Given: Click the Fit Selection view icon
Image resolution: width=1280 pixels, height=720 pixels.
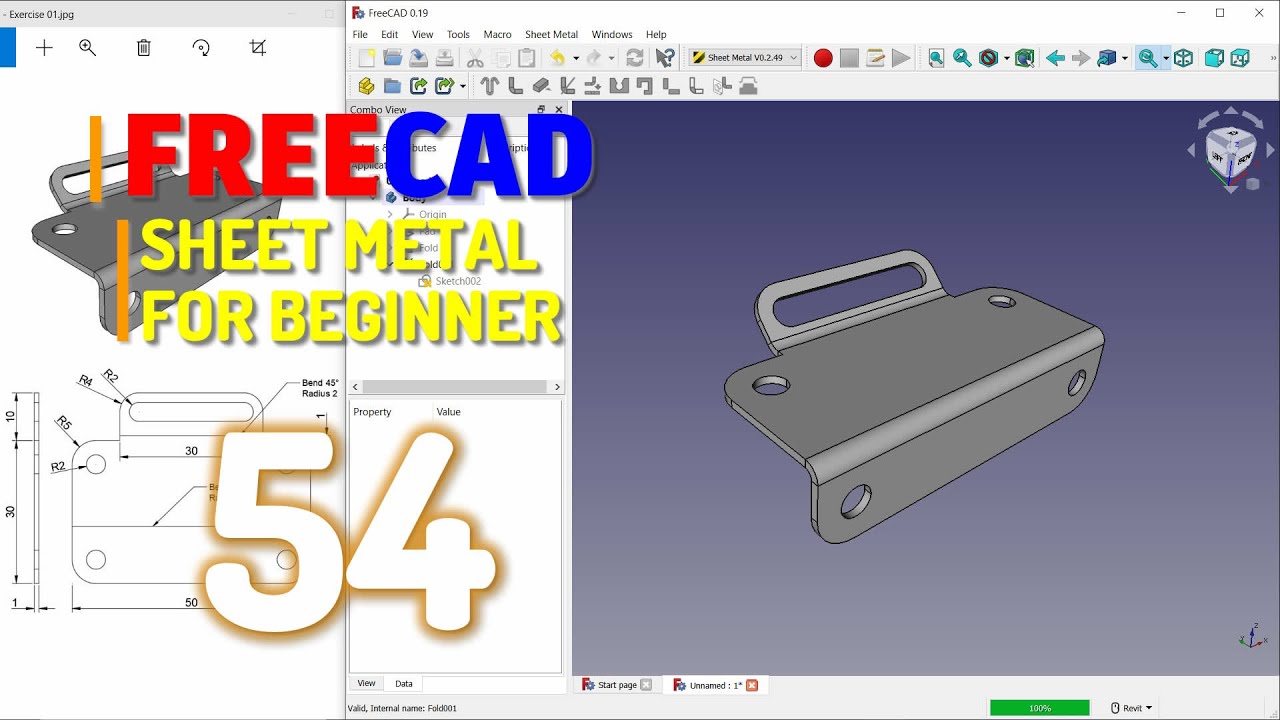Looking at the screenshot, I should point(962,58).
